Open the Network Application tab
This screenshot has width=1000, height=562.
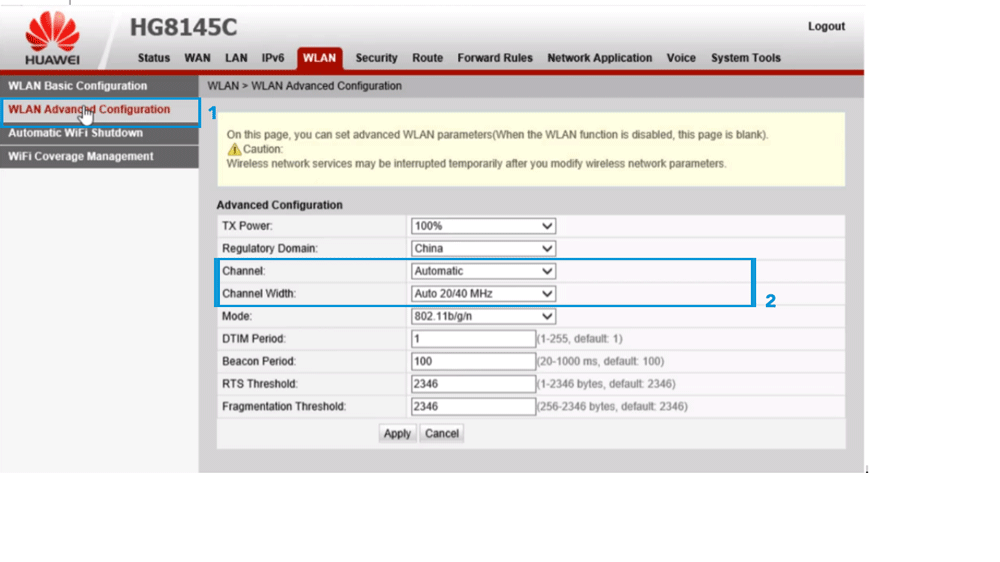coord(599,58)
